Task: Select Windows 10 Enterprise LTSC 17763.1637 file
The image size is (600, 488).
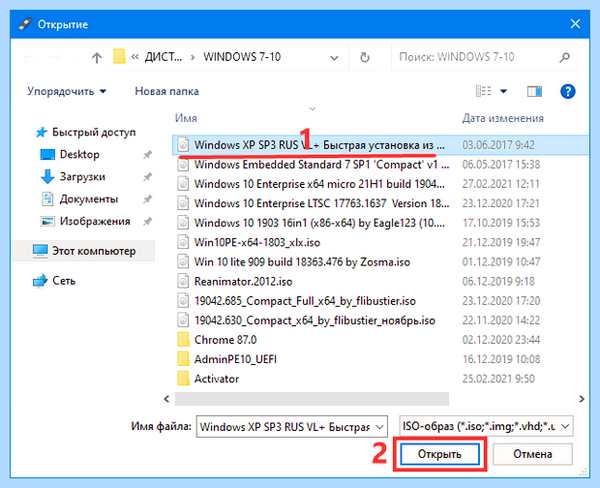Action: pyautogui.click(x=321, y=204)
